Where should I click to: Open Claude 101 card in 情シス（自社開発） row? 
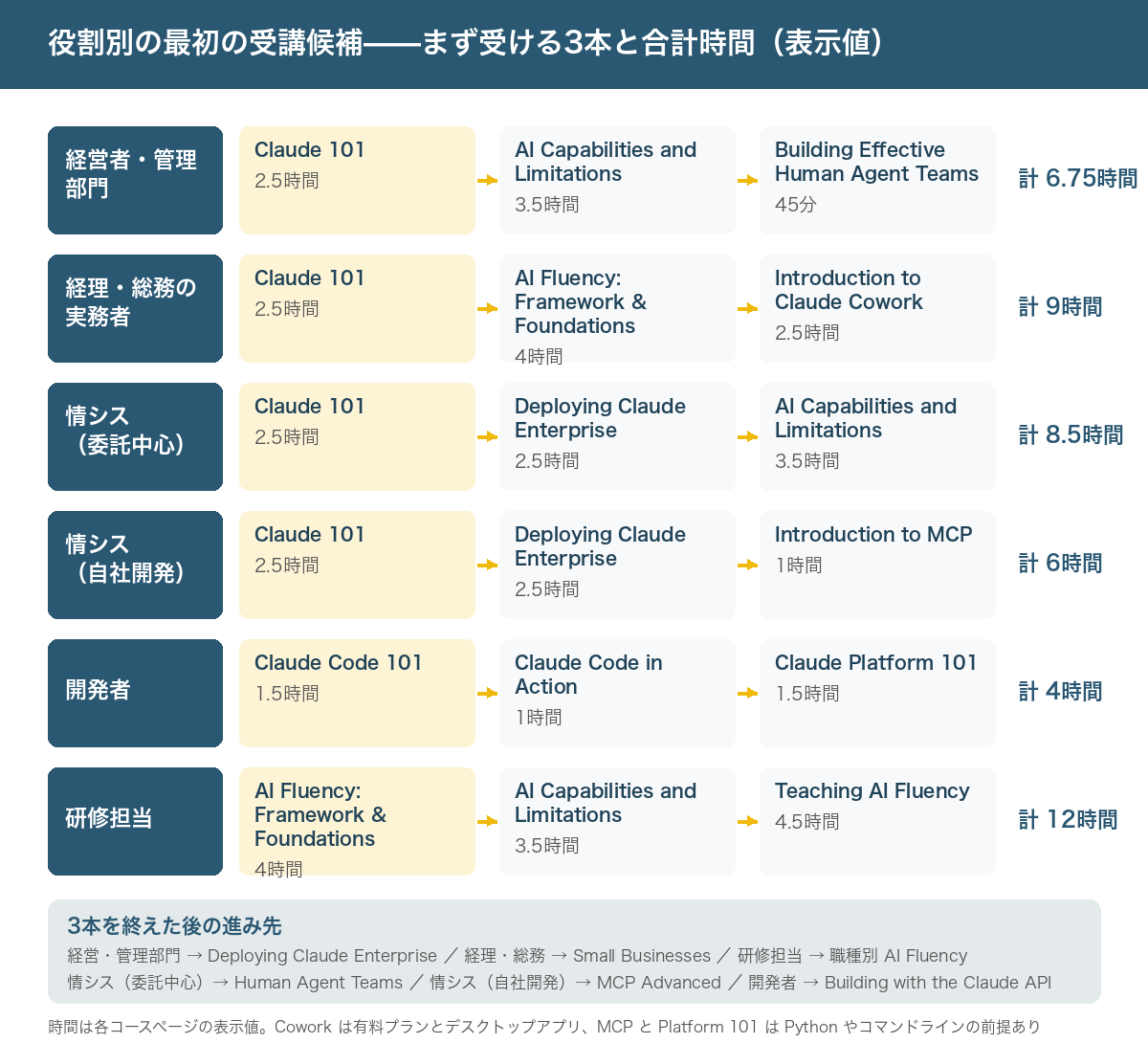pyautogui.click(x=357, y=565)
